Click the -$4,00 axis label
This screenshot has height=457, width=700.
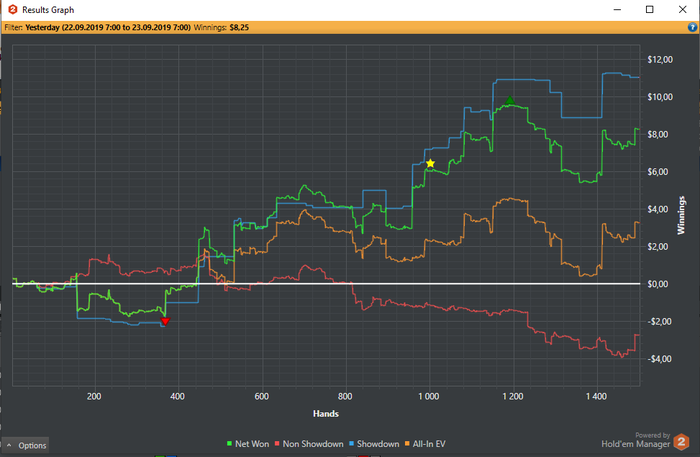coord(660,359)
